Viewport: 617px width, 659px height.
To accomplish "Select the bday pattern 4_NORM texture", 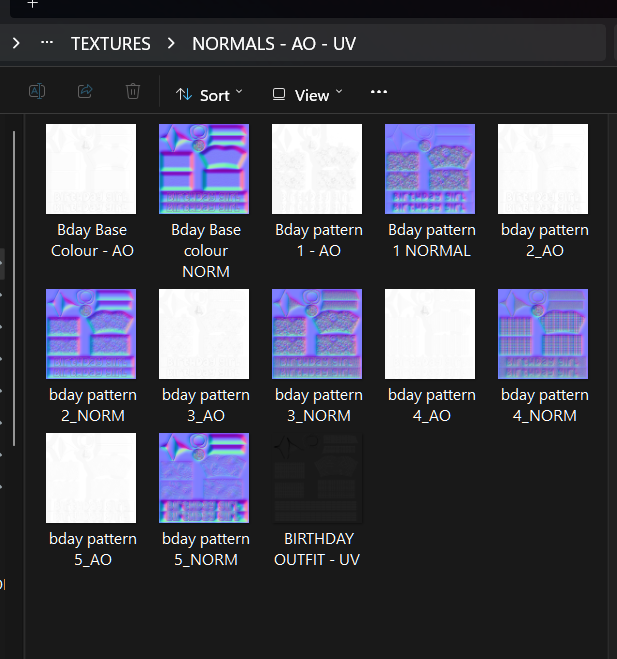I will [x=543, y=334].
